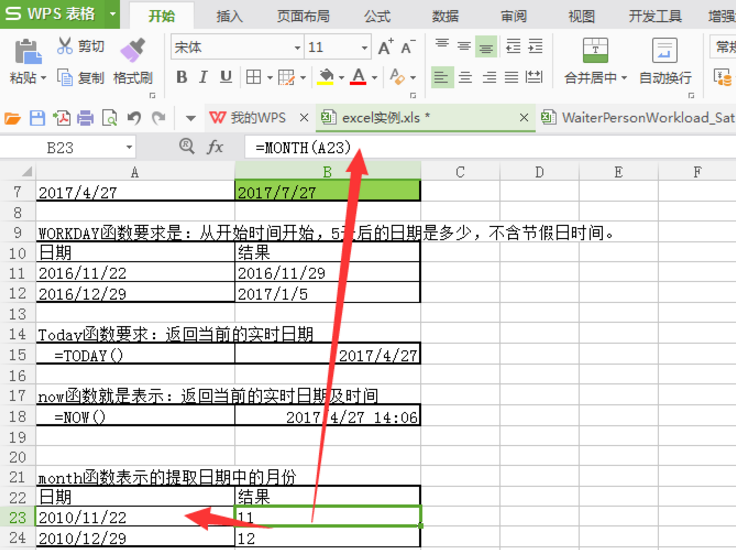This screenshot has height=550, width=736.
Task: Select the Format Painter brush
Action: point(132,50)
